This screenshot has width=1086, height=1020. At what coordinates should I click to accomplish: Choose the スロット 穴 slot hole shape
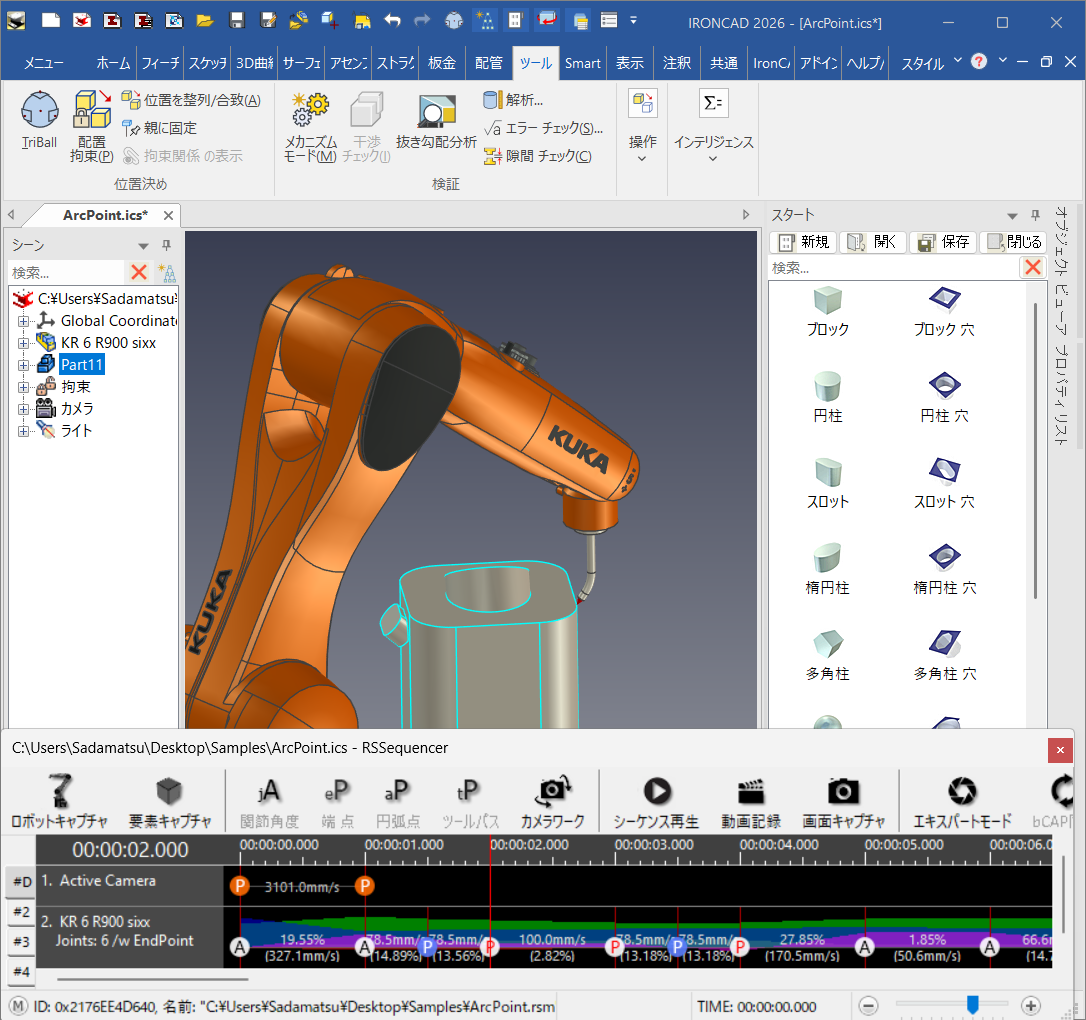coord(944,483)
